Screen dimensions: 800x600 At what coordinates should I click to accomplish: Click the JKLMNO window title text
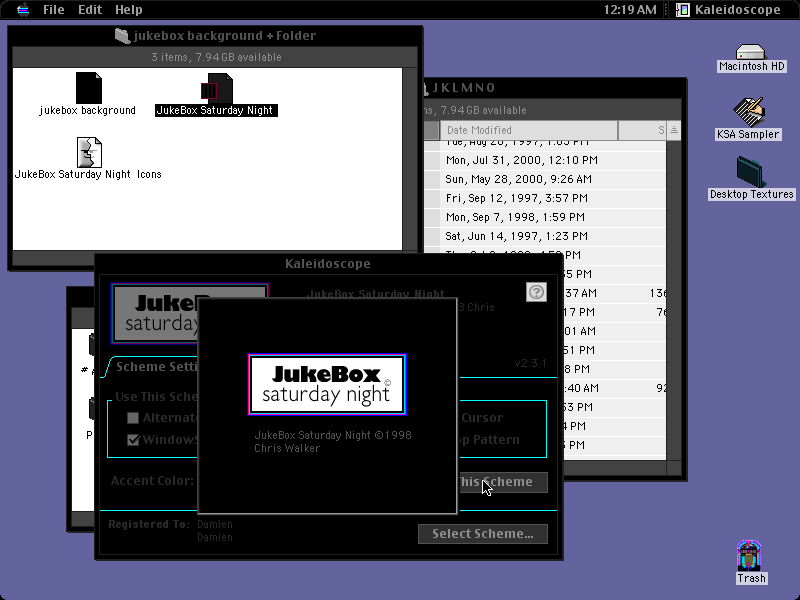464,88
